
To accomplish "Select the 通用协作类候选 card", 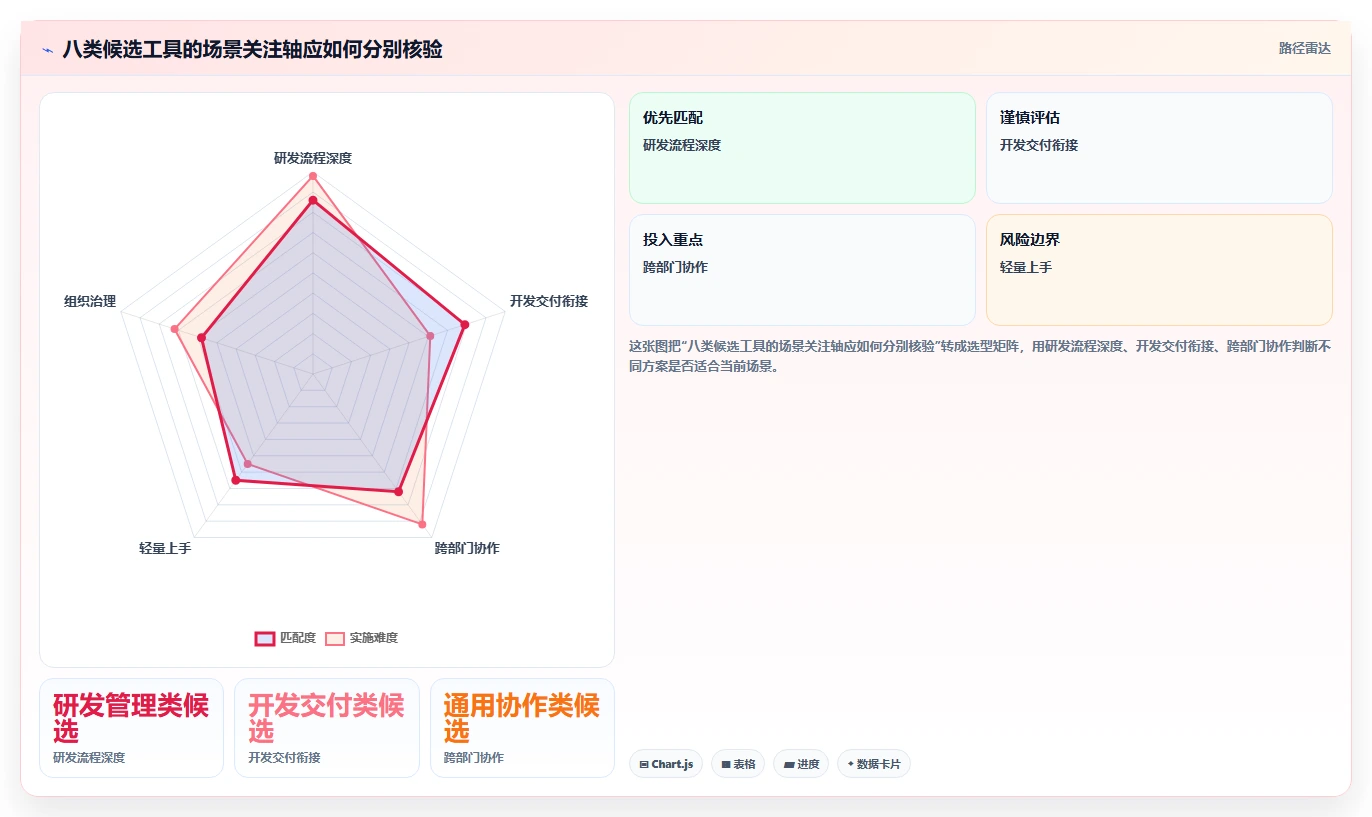I will [522, 728].
